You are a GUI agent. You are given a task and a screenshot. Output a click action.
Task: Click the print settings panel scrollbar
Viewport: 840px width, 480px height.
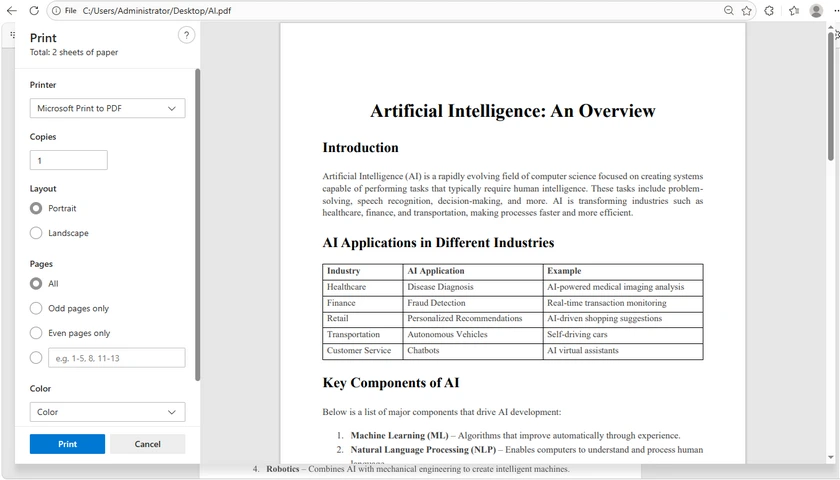(x=197, y=225)
